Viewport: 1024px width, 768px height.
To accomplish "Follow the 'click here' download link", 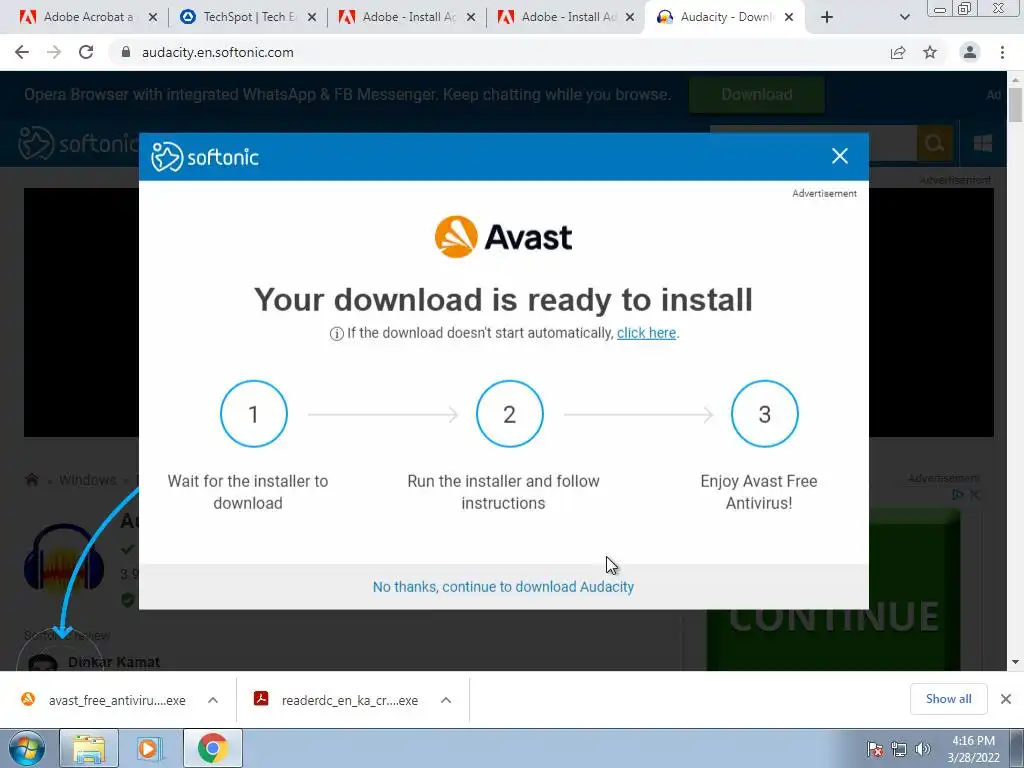I will pyautogui.click(x=647, y=333).
